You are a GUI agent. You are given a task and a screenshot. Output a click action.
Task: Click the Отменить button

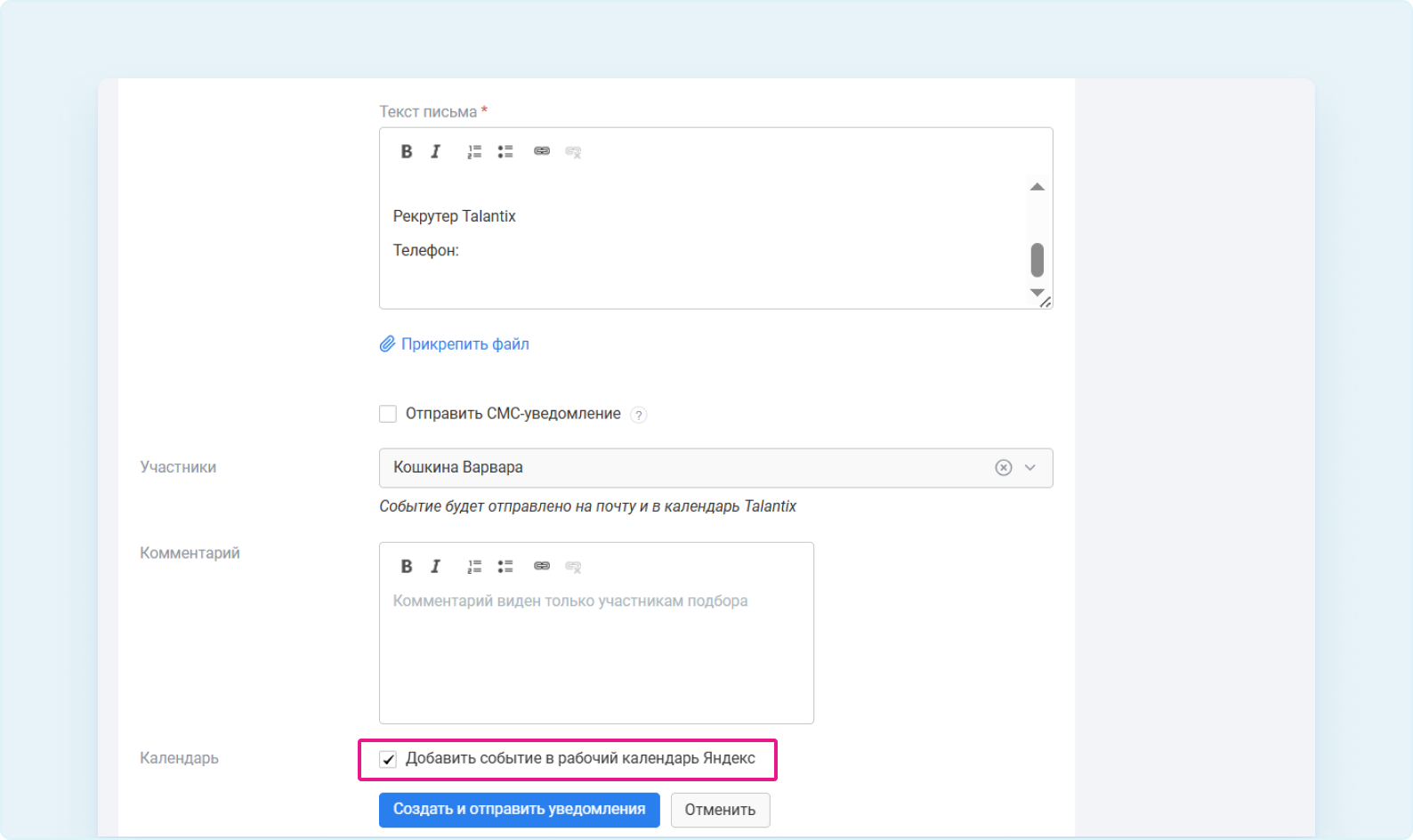[720, 810]
